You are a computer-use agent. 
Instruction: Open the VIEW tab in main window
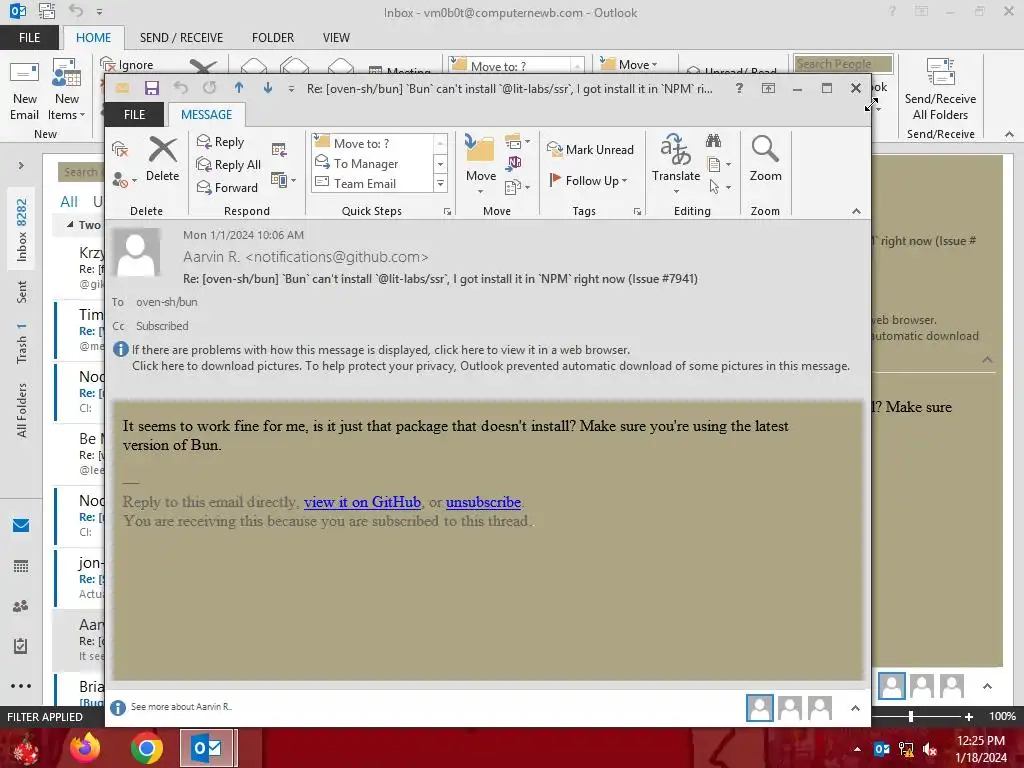[336, 38]
